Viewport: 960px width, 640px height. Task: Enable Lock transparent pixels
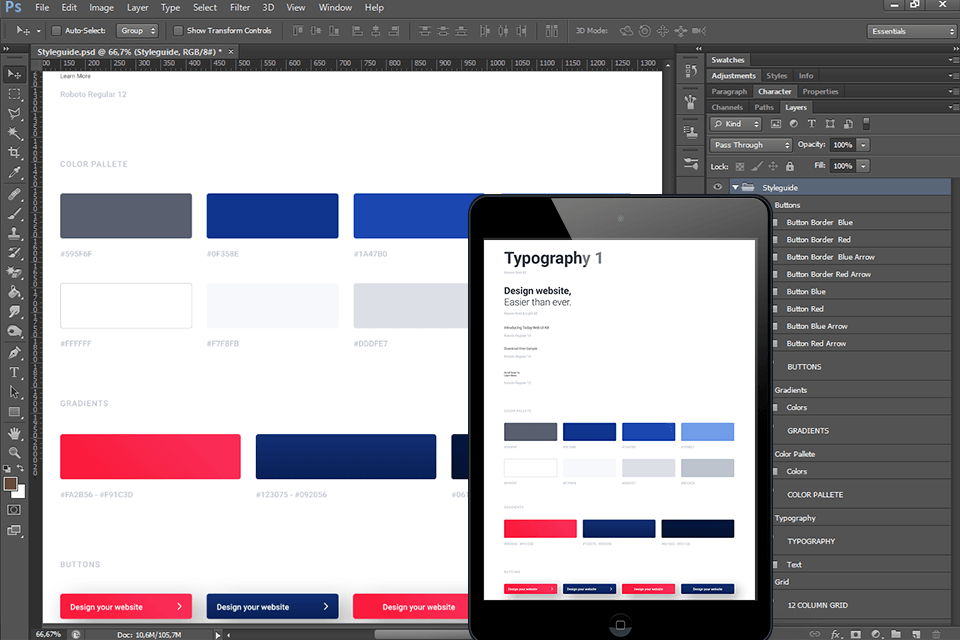point(739,165)
